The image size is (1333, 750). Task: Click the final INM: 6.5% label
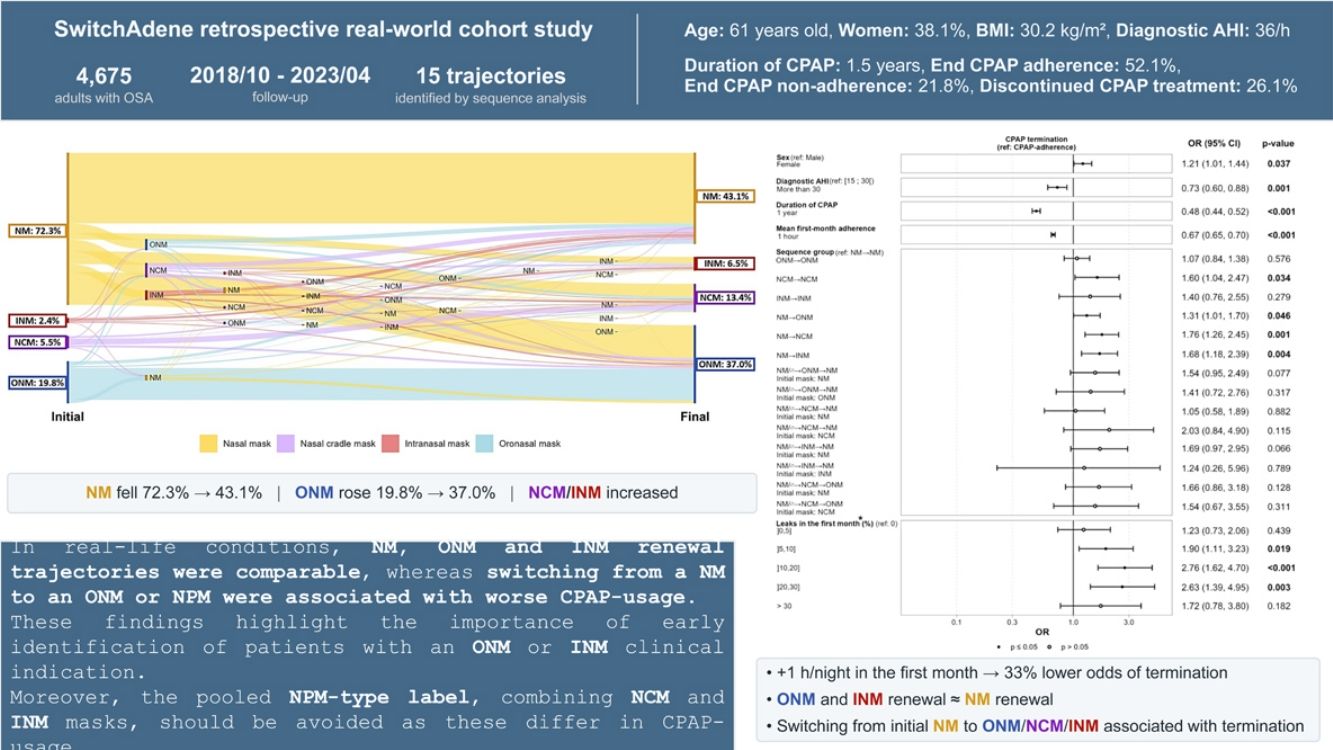pyautogui.click(x=725, y=264)
